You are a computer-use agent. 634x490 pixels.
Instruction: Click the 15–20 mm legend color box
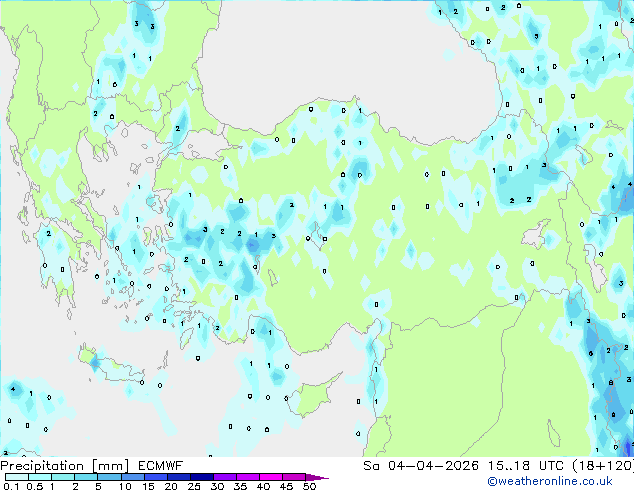(155, 477)
